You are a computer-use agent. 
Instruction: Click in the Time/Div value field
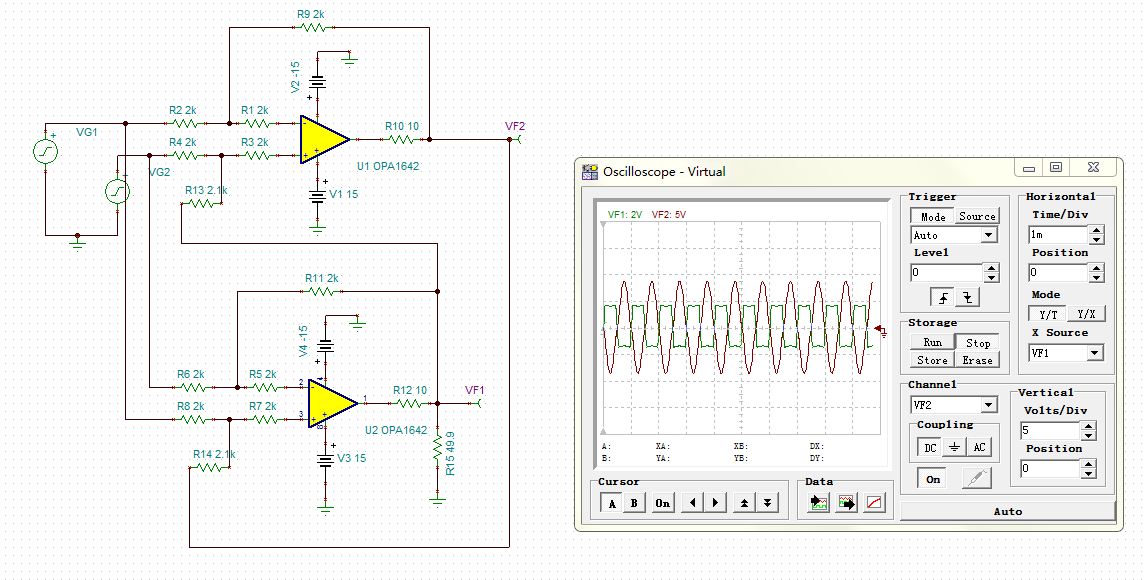tap(1058, 235)
